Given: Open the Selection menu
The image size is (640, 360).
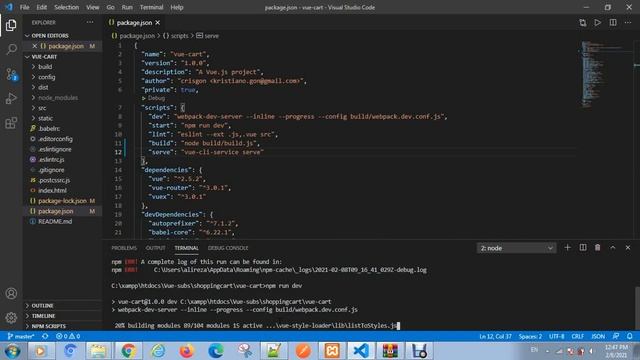Looking at the screenshot, I should click(67, 7).
